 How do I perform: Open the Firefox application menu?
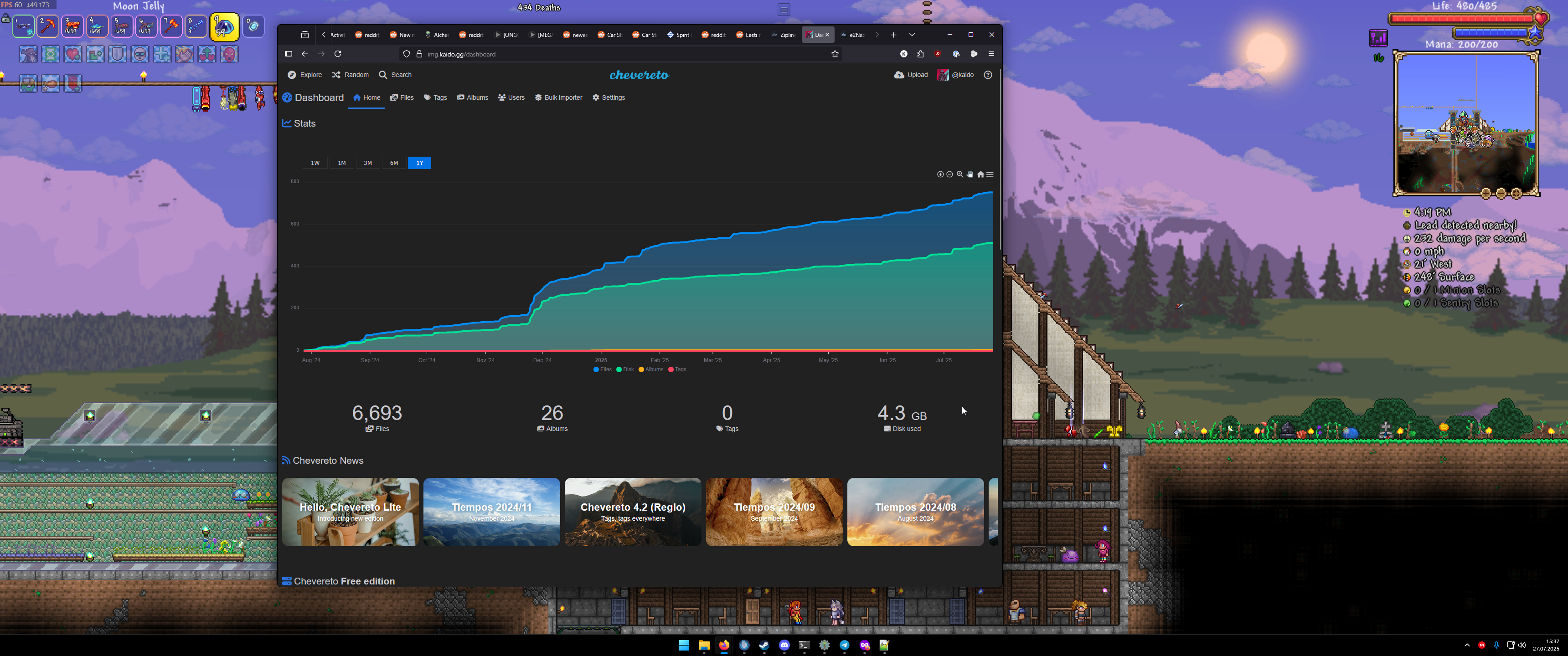click(991, 54)
